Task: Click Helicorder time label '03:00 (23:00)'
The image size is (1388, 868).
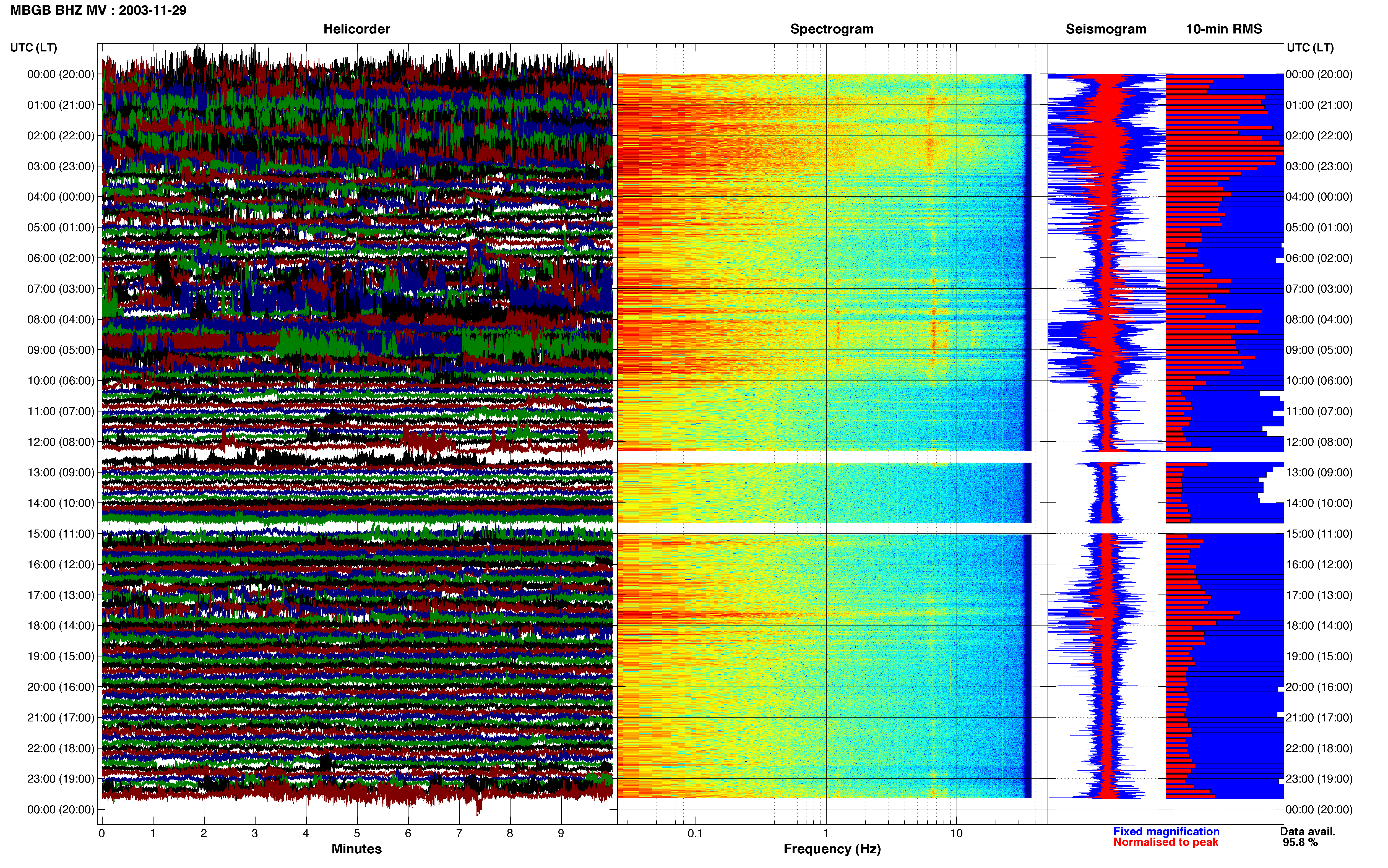Action: click(61, 166)
